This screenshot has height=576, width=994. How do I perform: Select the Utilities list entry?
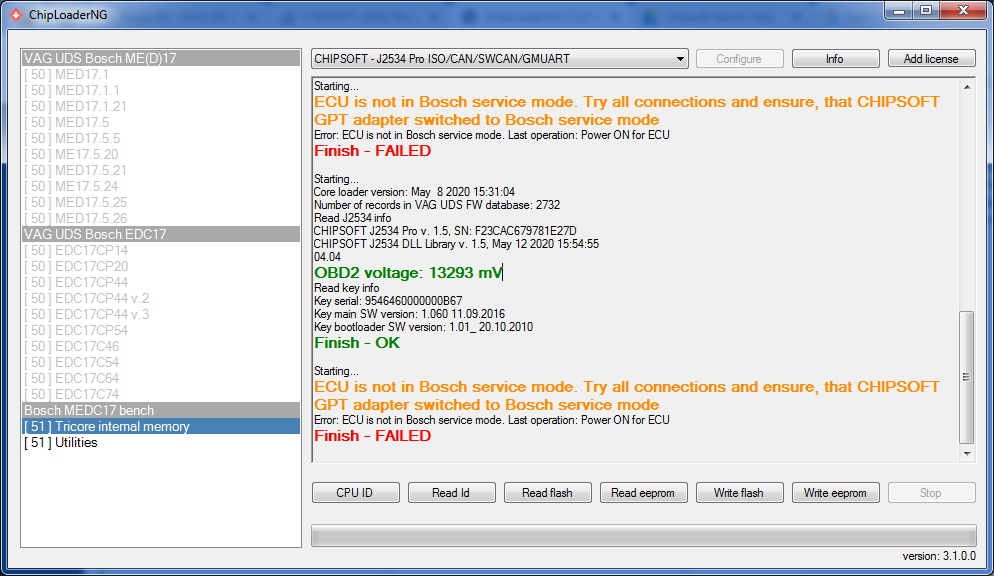[160, 442]
